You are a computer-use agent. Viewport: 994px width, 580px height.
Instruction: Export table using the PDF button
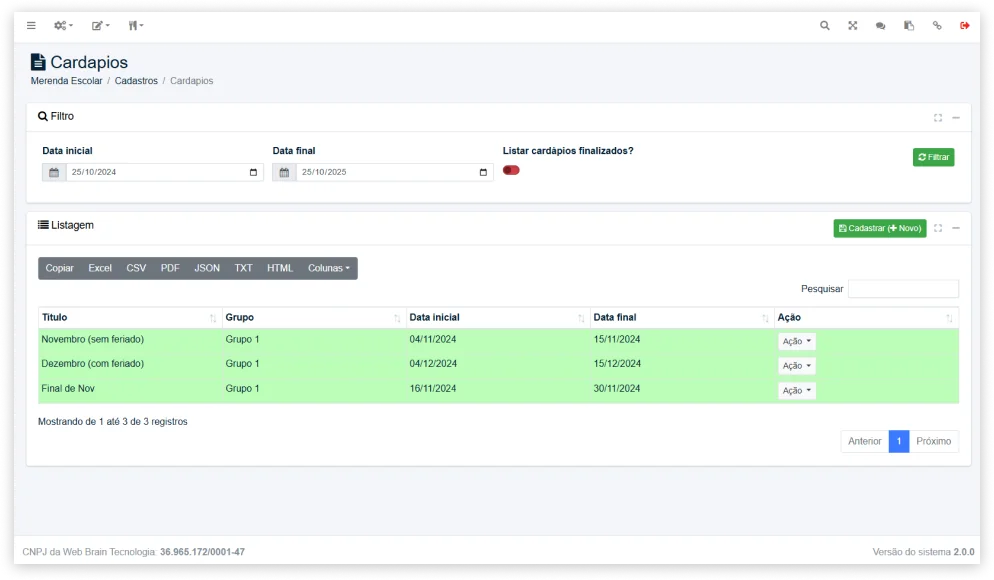pos(170,268)
